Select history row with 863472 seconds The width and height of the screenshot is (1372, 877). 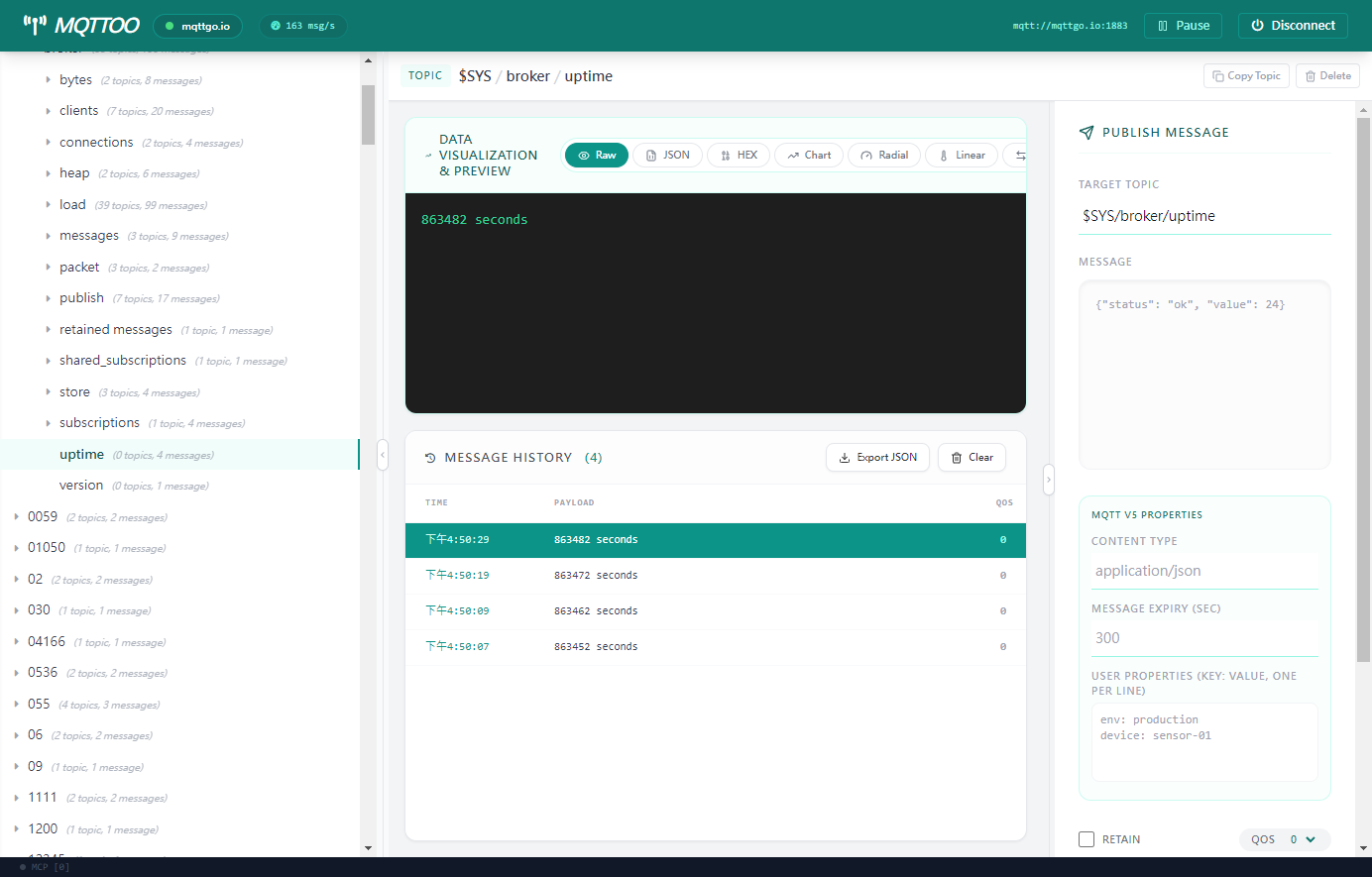716,576
